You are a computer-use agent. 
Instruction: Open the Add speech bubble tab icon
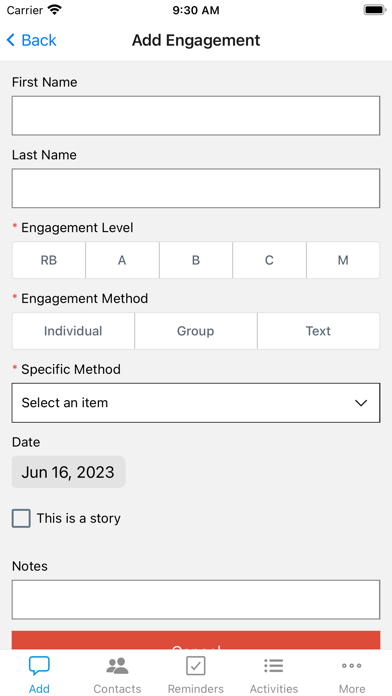tap(39, 666)
